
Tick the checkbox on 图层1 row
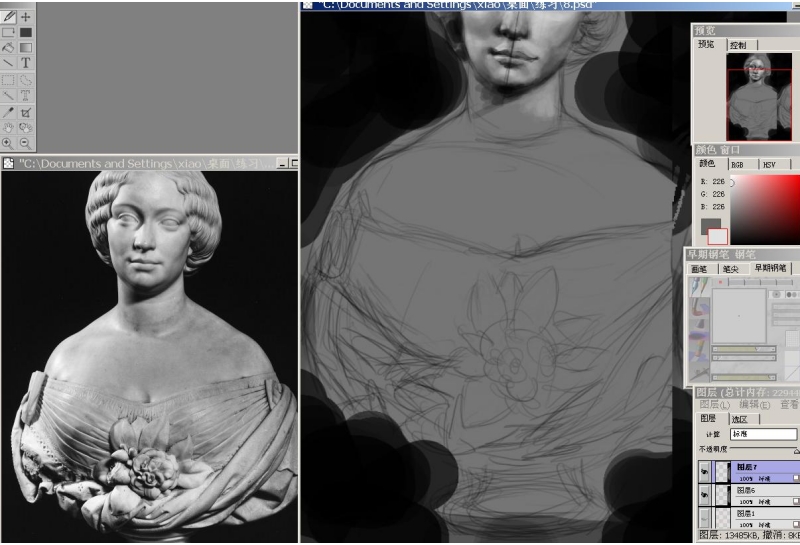click(796, 524)
